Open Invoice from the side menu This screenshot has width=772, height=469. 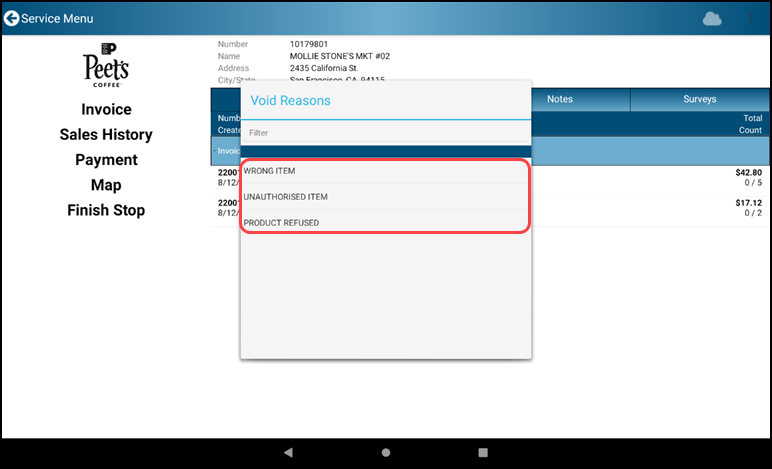pos(106,109)
